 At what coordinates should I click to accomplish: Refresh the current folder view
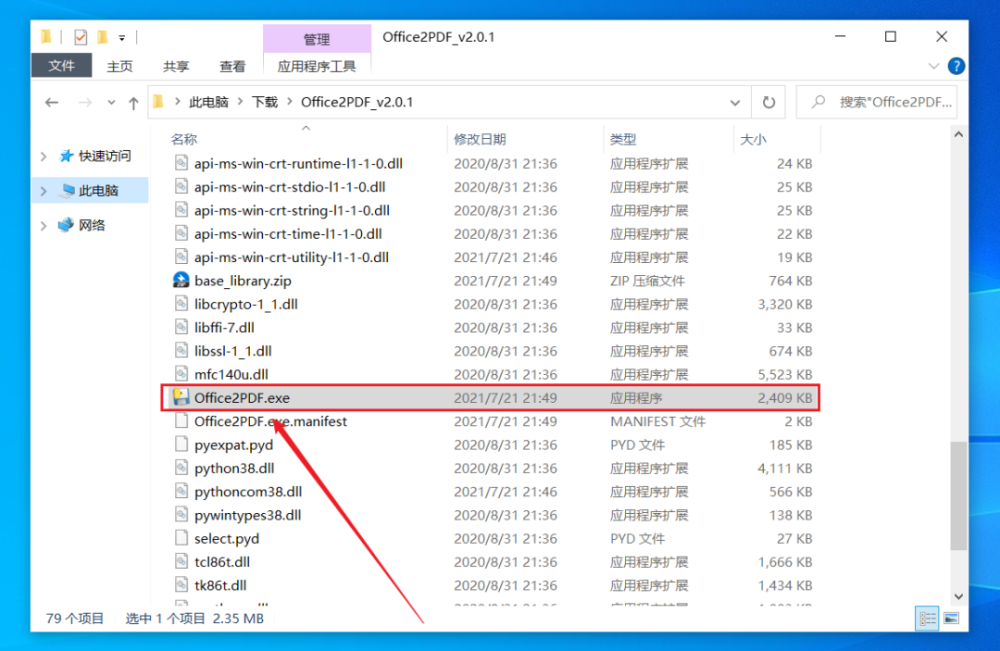tap(768, 102)
